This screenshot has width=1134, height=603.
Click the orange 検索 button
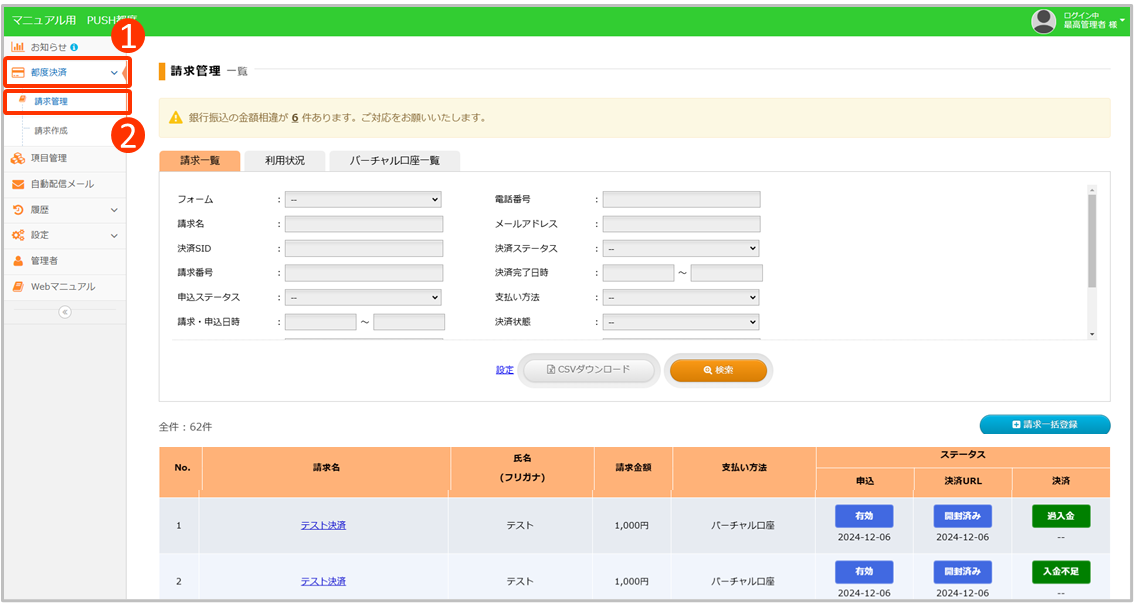point(718,370)
